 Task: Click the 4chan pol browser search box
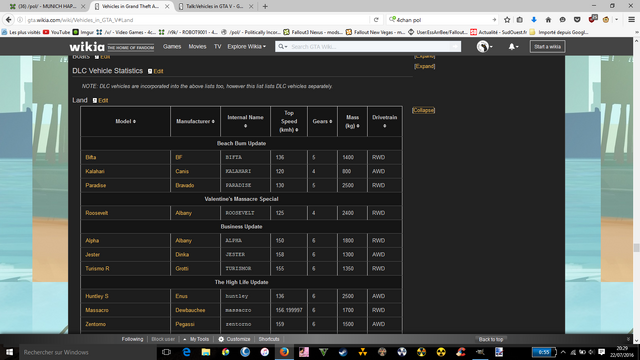[x=443, y=20]
